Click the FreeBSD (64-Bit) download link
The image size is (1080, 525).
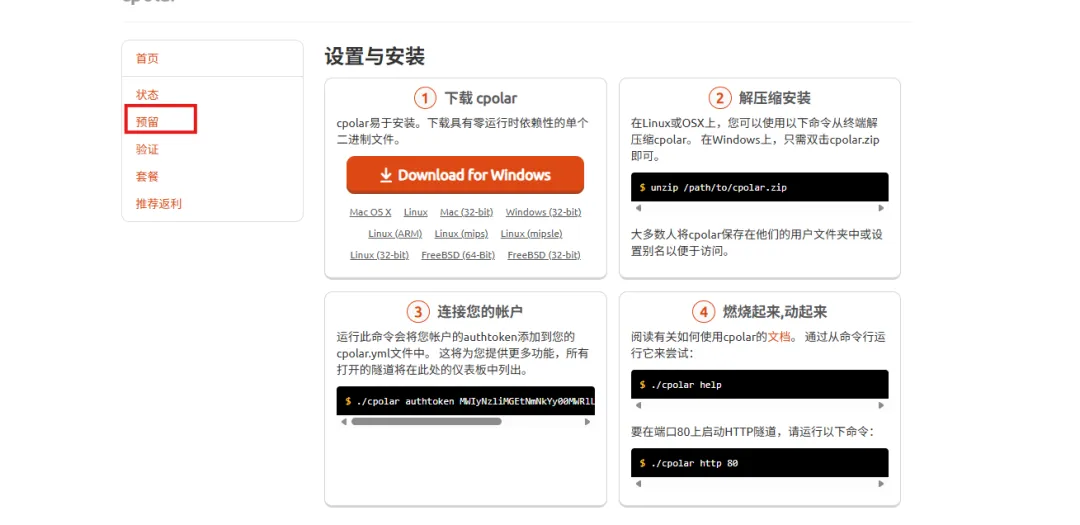pos(458,255)
